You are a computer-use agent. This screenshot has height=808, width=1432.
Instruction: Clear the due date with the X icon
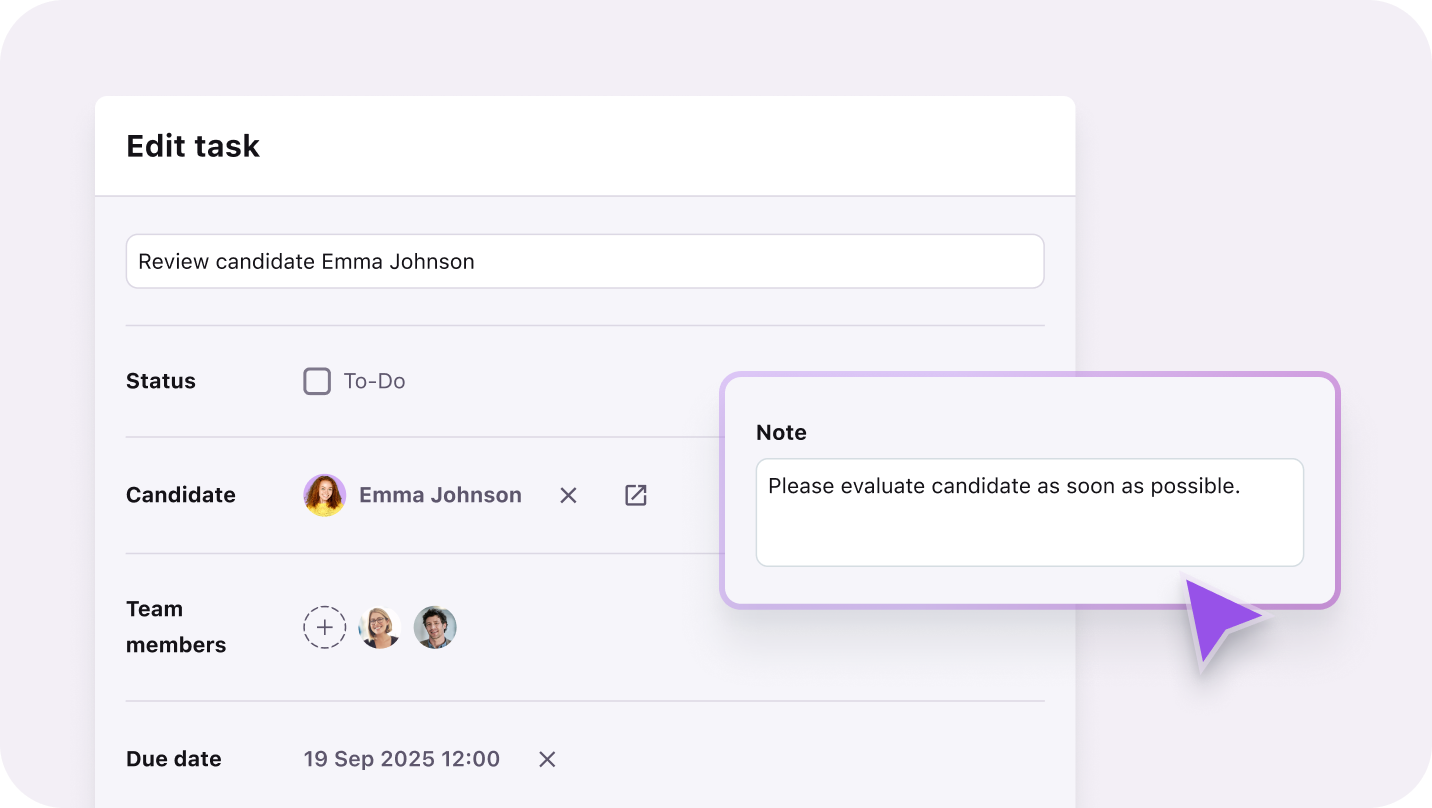546,759
